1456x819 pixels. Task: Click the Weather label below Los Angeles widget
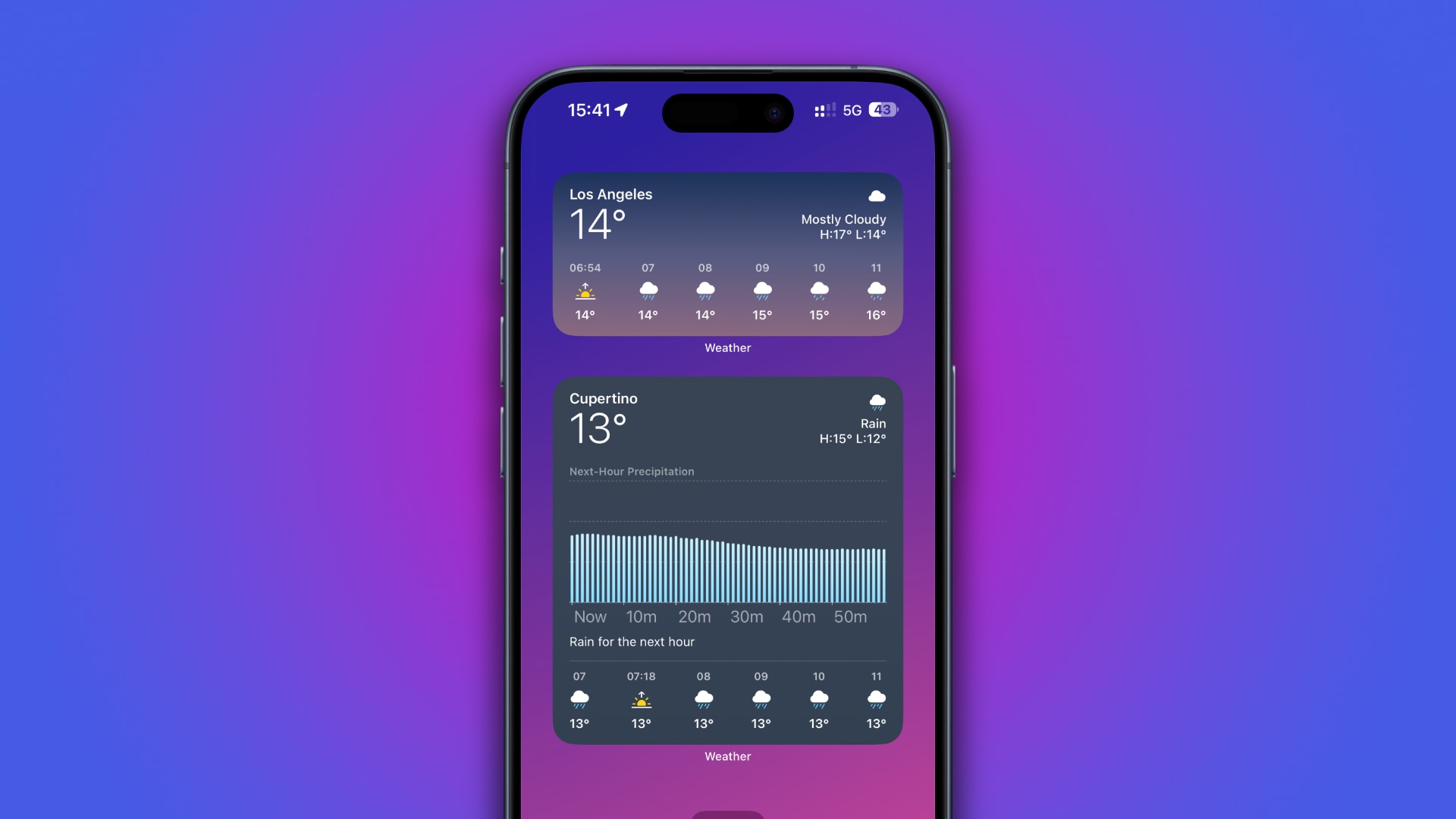click(727, 347)
